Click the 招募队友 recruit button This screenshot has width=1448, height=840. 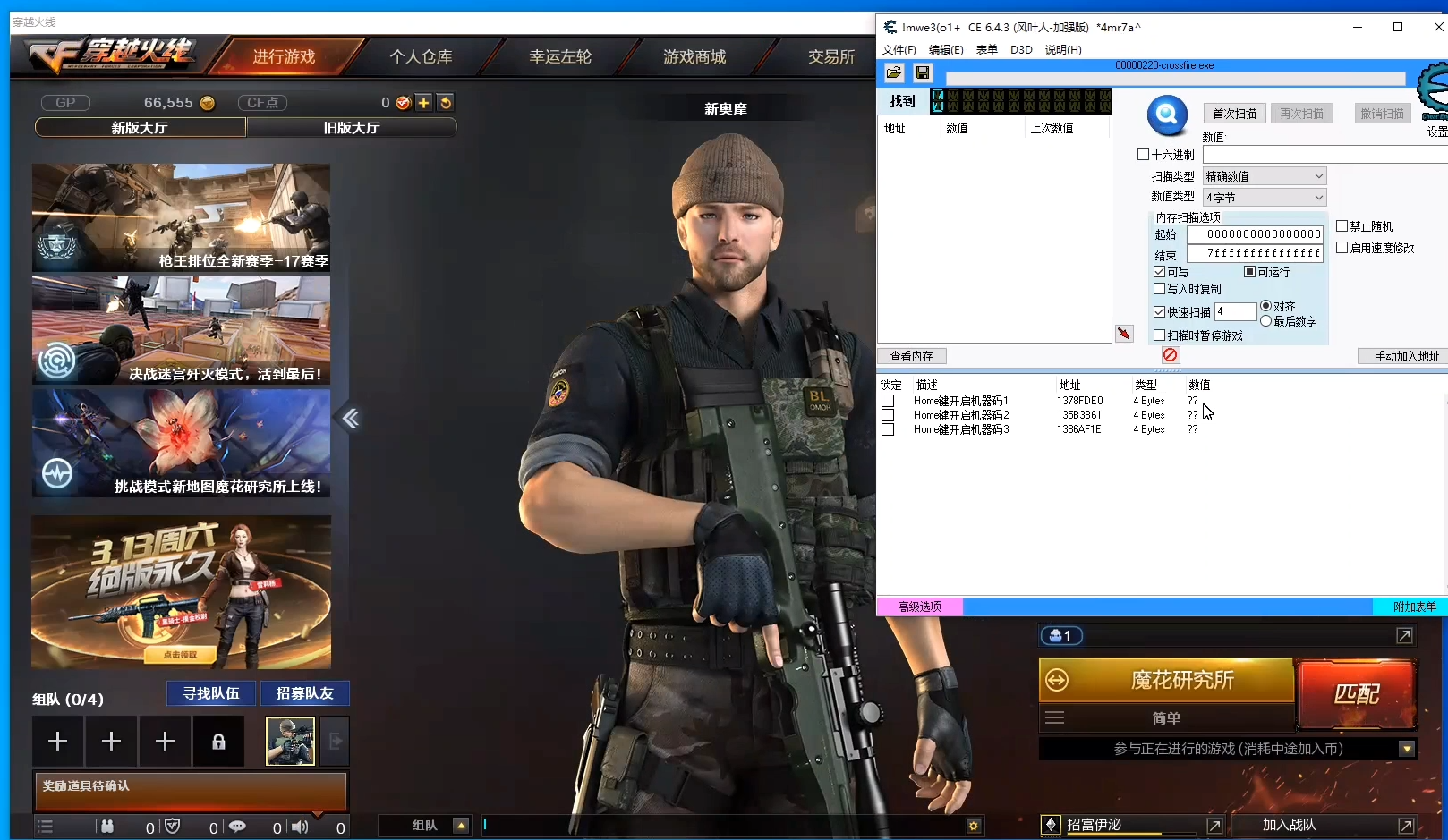[304, 693]
